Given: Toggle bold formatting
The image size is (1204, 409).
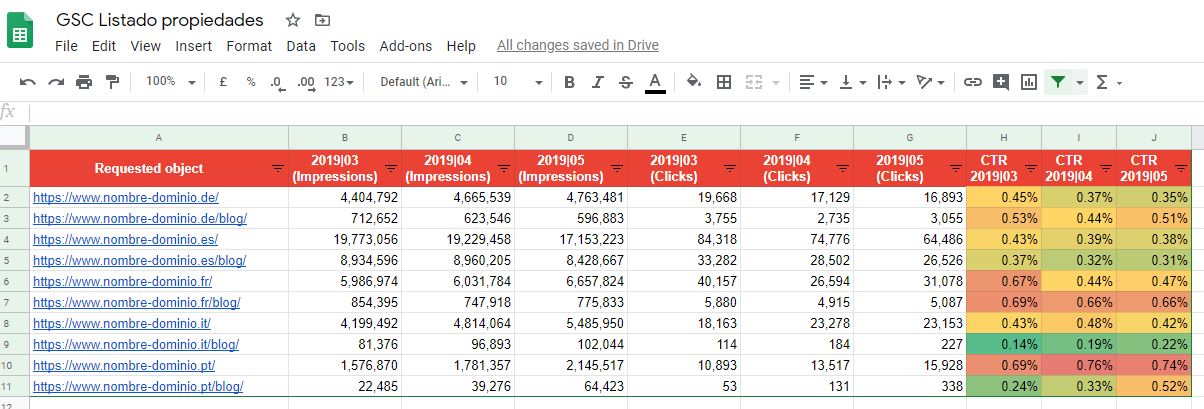Looking at the screenshot, I should (569, 82).
